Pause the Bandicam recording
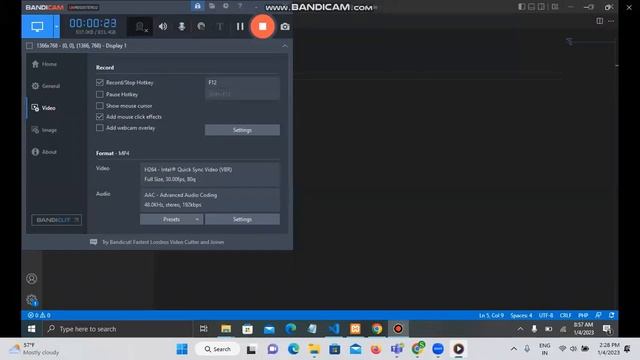 (x=240, y=27)
